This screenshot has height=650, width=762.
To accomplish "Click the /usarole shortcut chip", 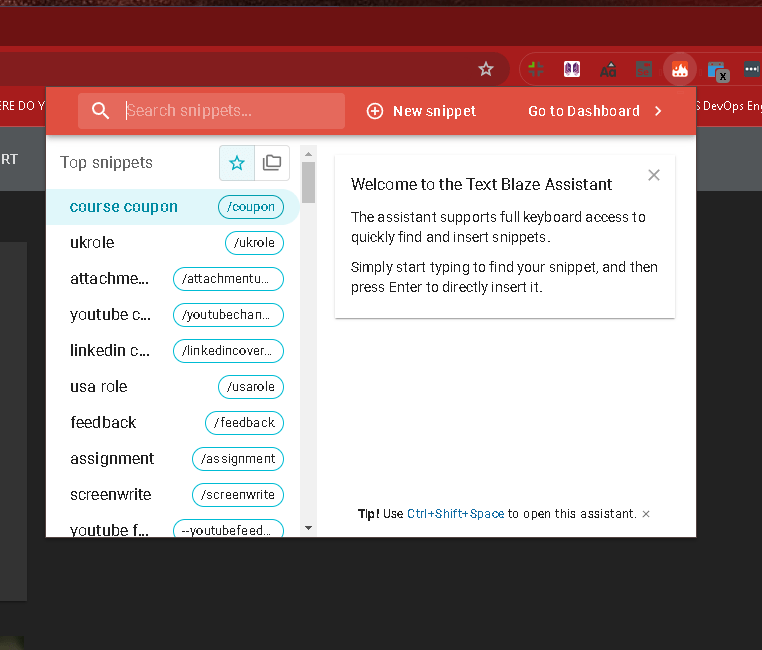I will pyautogui.click(x=251, y=387).
